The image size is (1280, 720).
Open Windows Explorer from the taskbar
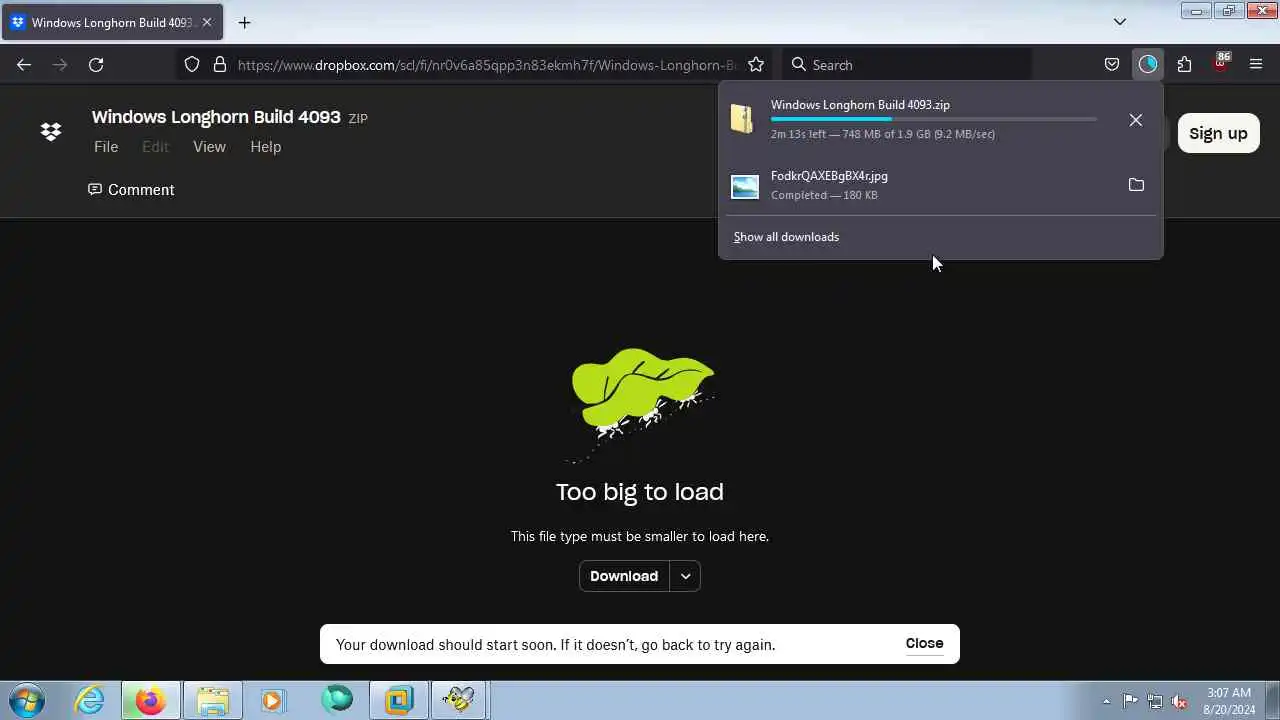tap(212, 700)
